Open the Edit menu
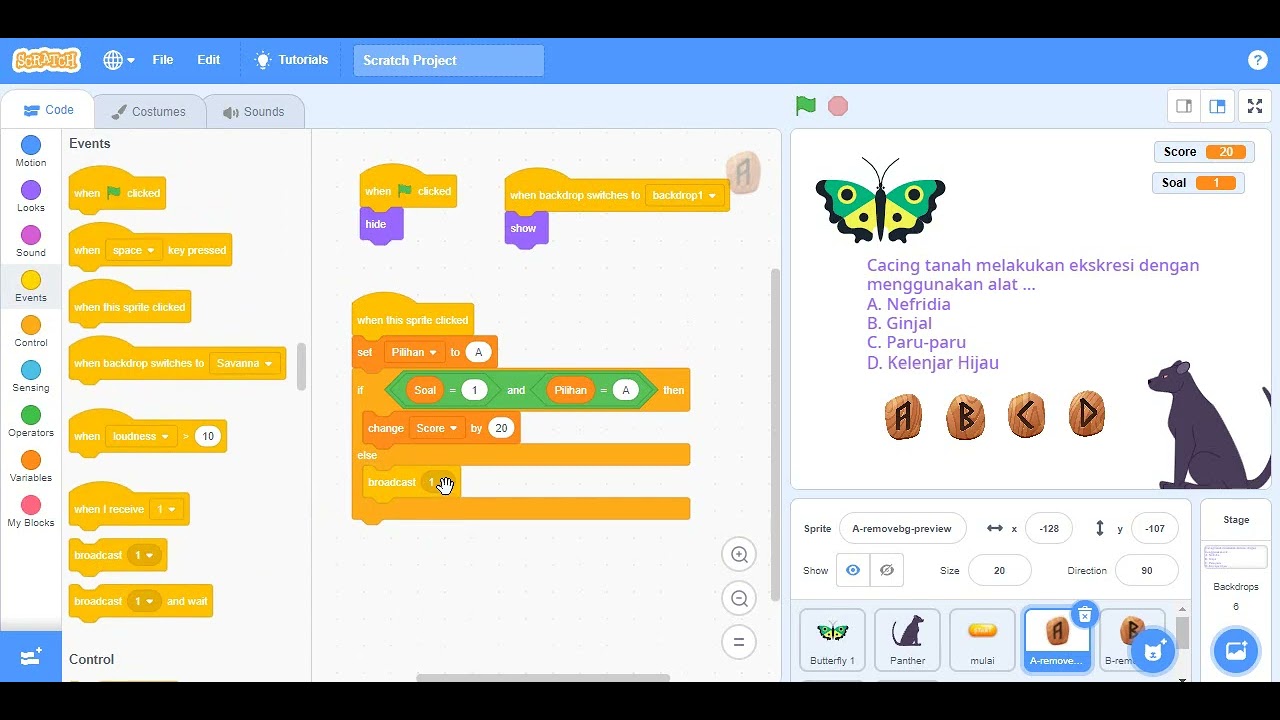 click(208, 60)
